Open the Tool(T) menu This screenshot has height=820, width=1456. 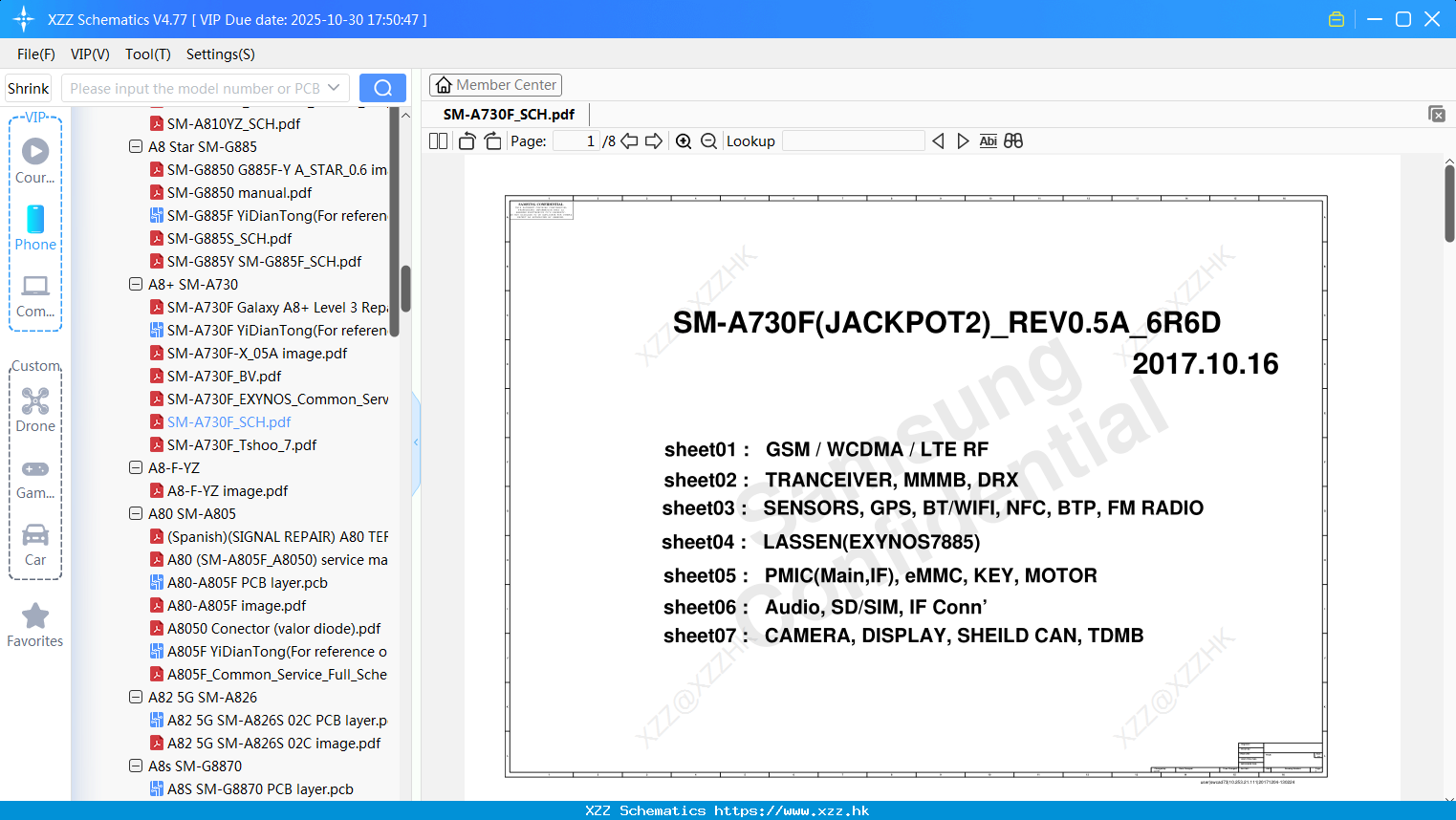[148, 54]
